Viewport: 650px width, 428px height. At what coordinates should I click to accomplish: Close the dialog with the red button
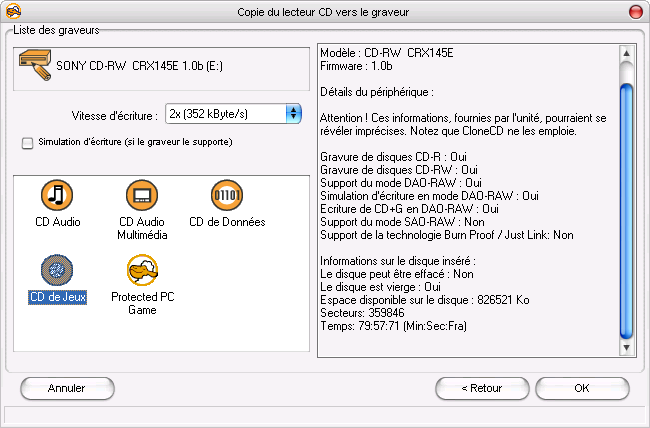click(x=635, y=12)
